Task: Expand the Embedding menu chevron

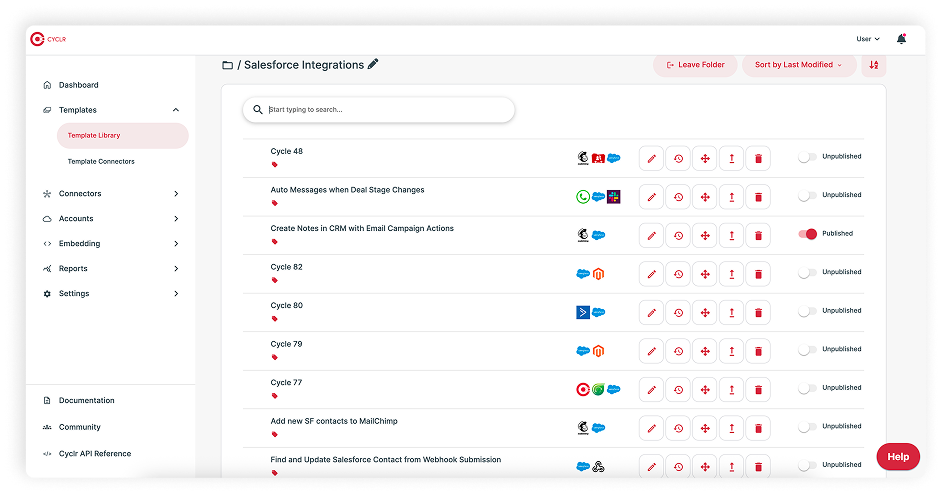Action: click(x=176, y=243)
